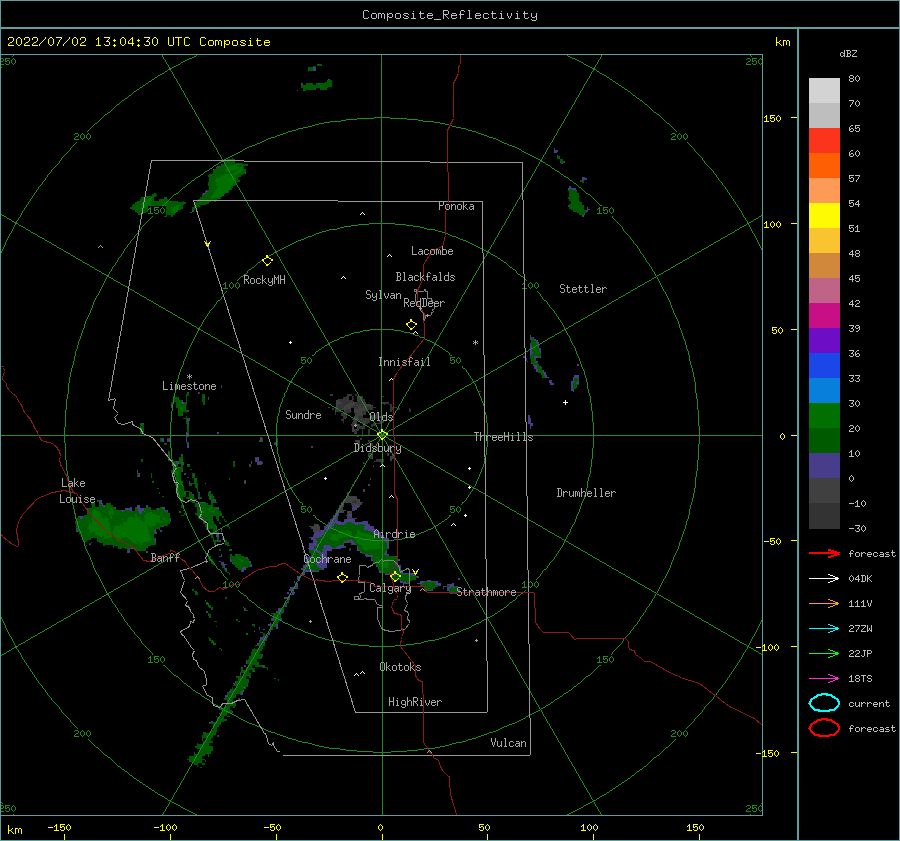Image resolution: width=900 pixels, height=841 pixels.
Task: Click the Banff label
Action: [x=165, y=557]
